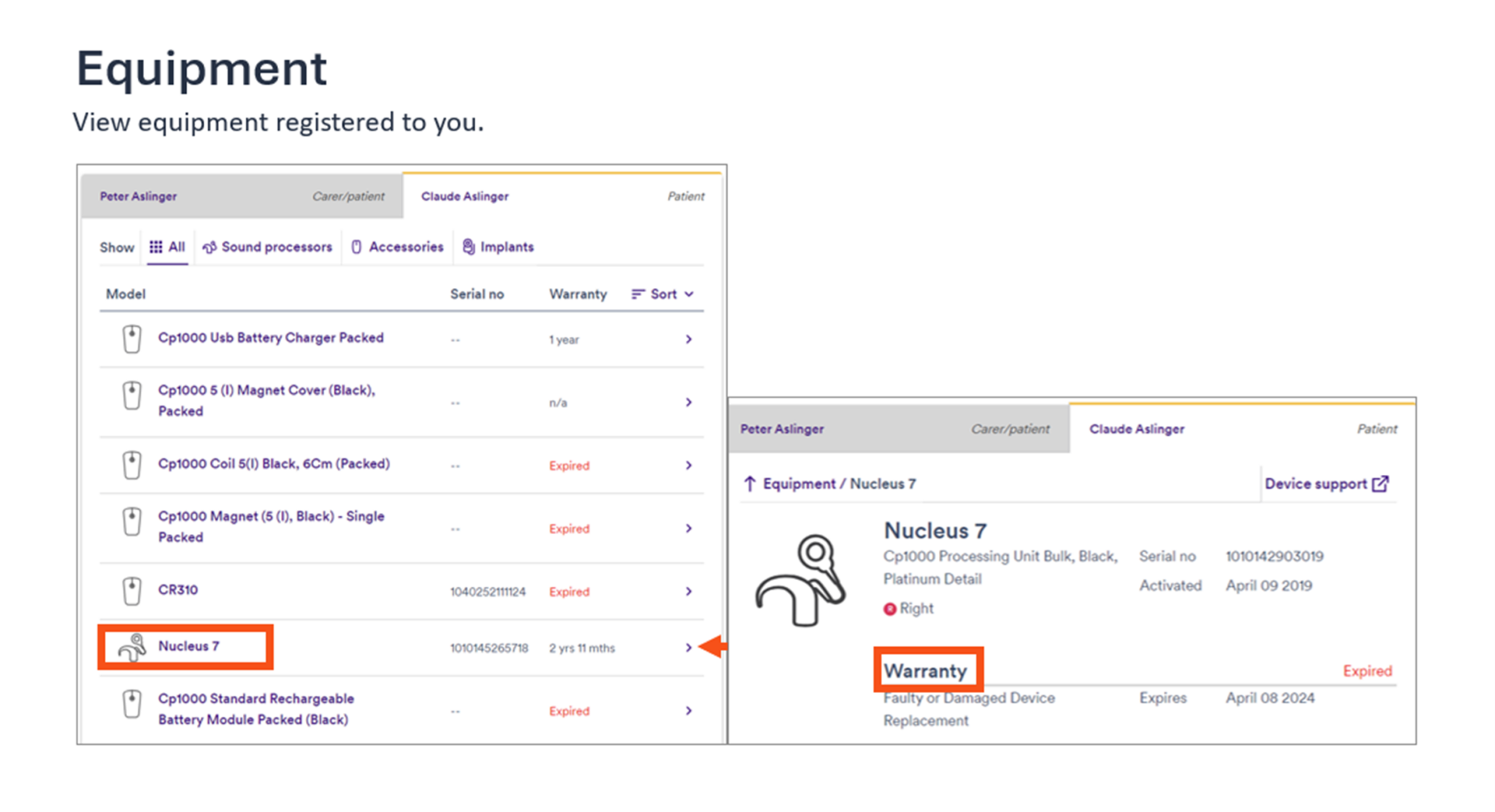
Task: Select the Implants filter icon
Action: point(468,247)
